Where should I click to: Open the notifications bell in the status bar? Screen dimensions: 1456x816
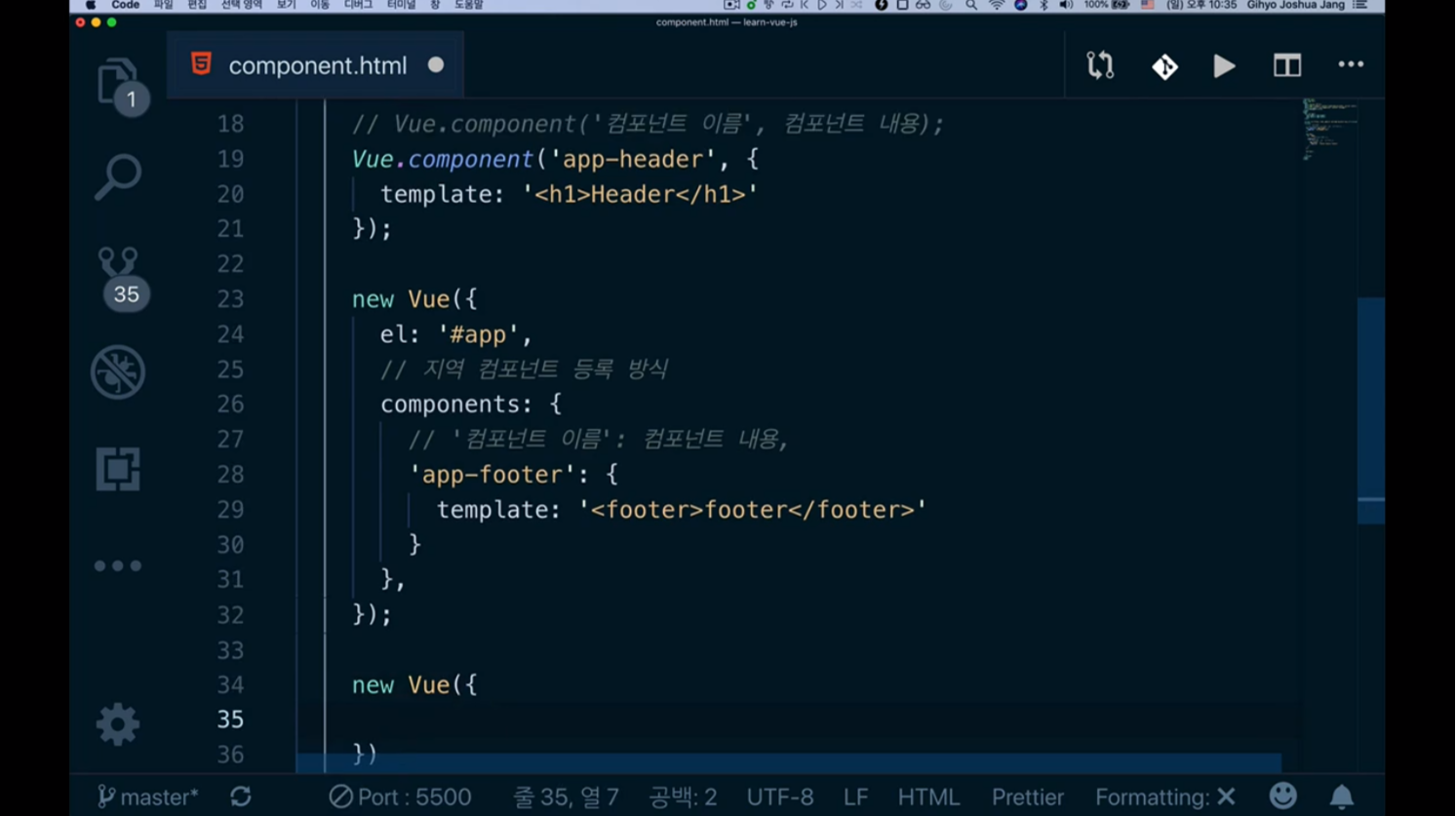click(1342, 797)
